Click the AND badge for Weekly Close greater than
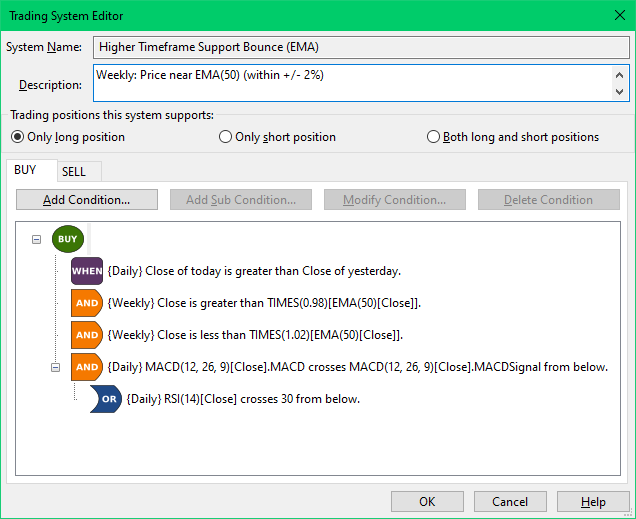Screen dimensions: 636x519 coord(87,303)
